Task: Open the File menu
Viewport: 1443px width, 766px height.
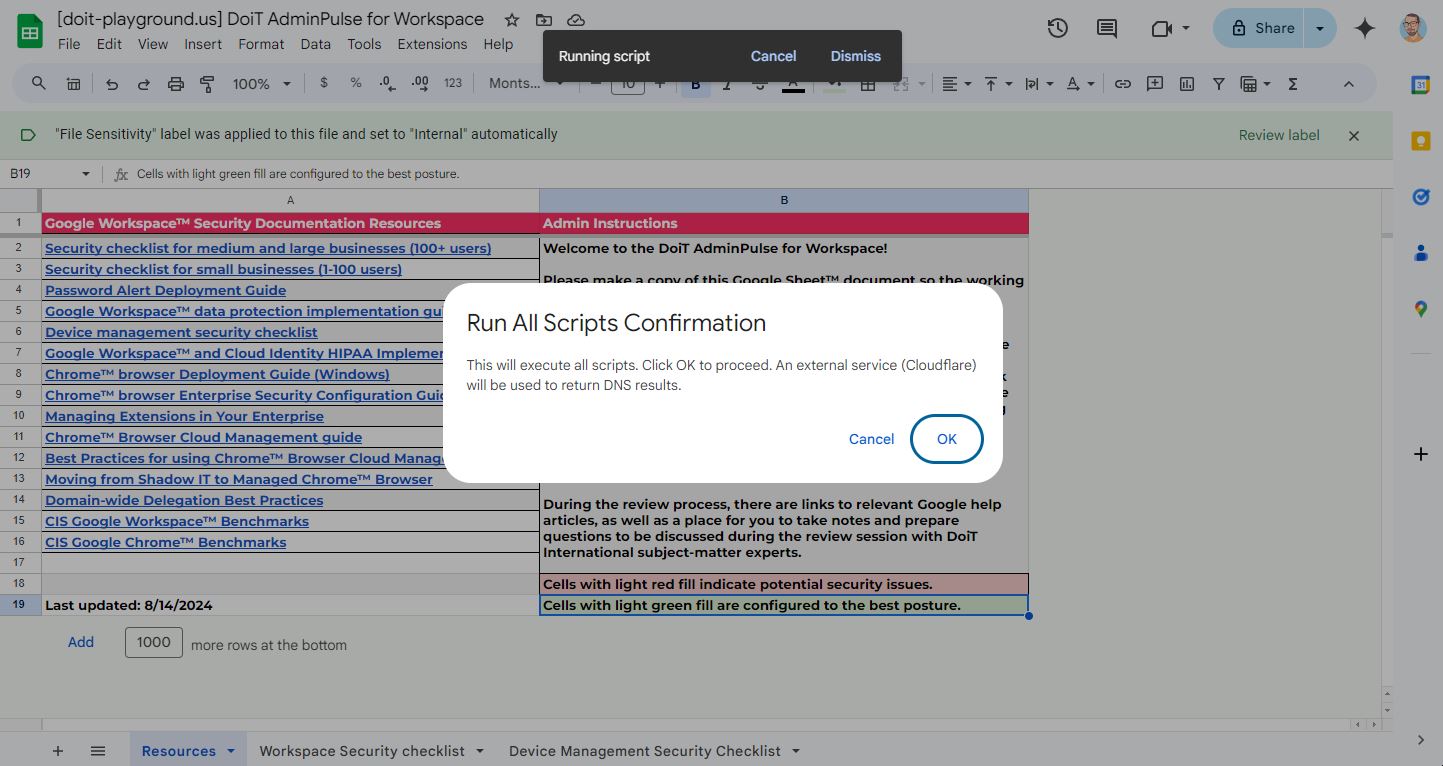Action: point(69,44)
